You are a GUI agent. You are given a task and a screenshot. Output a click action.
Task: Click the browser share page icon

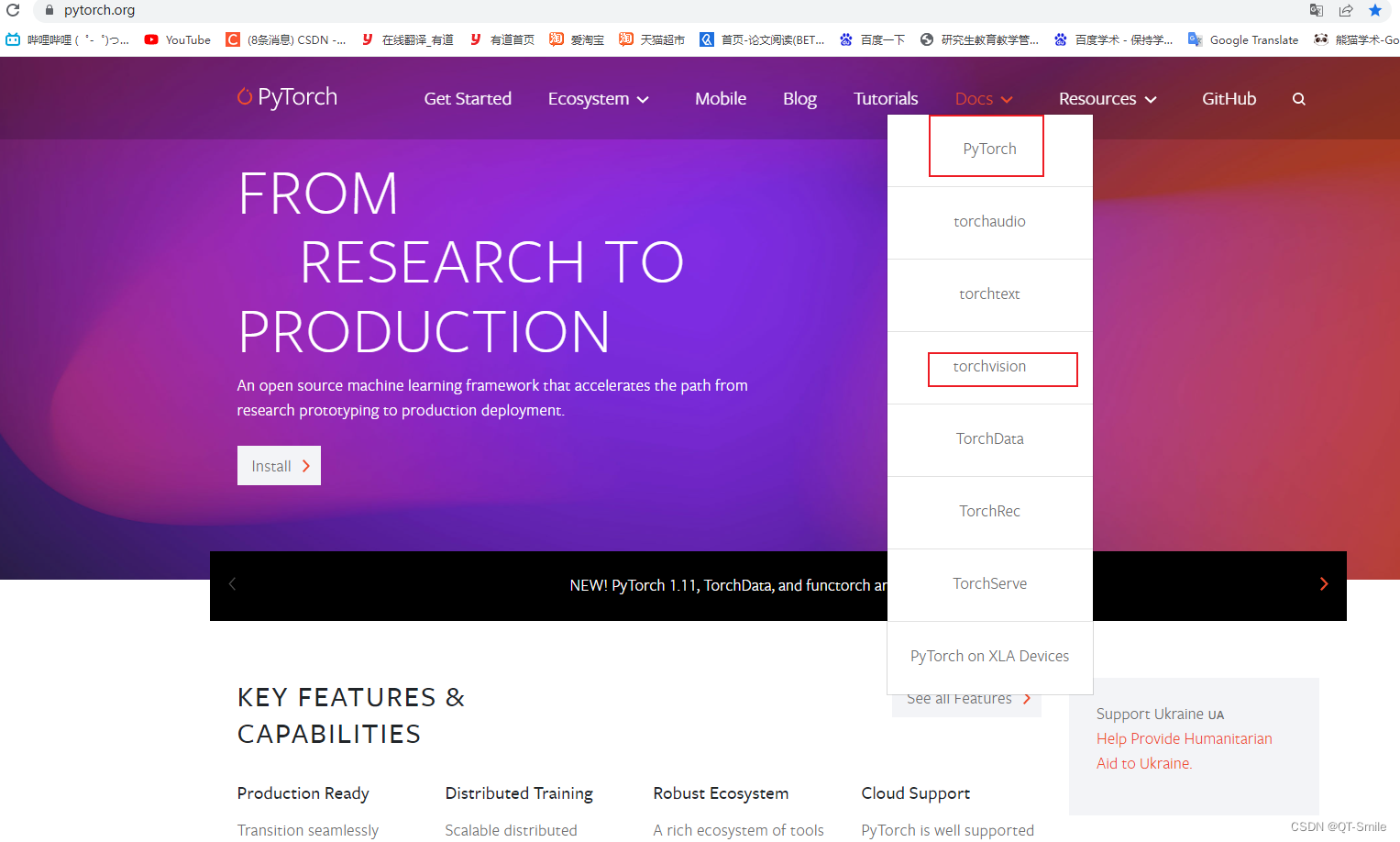pyautogui.click(x=1345, y=10)
